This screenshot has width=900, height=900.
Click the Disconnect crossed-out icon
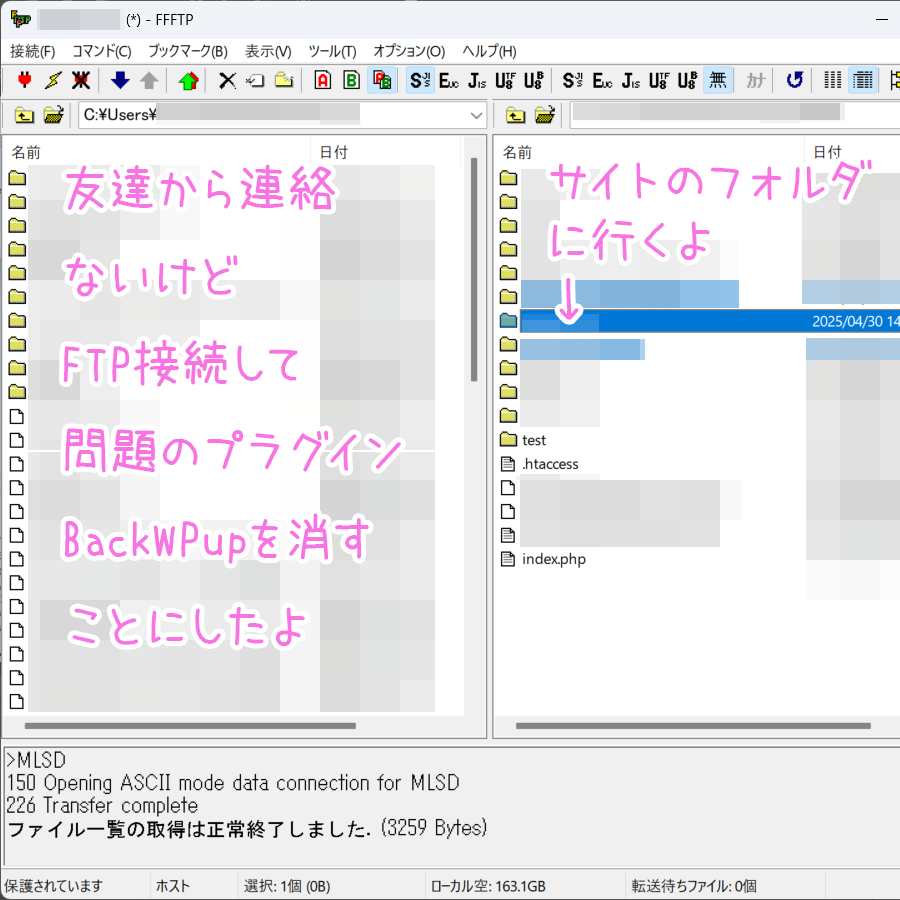pos(81,80)
